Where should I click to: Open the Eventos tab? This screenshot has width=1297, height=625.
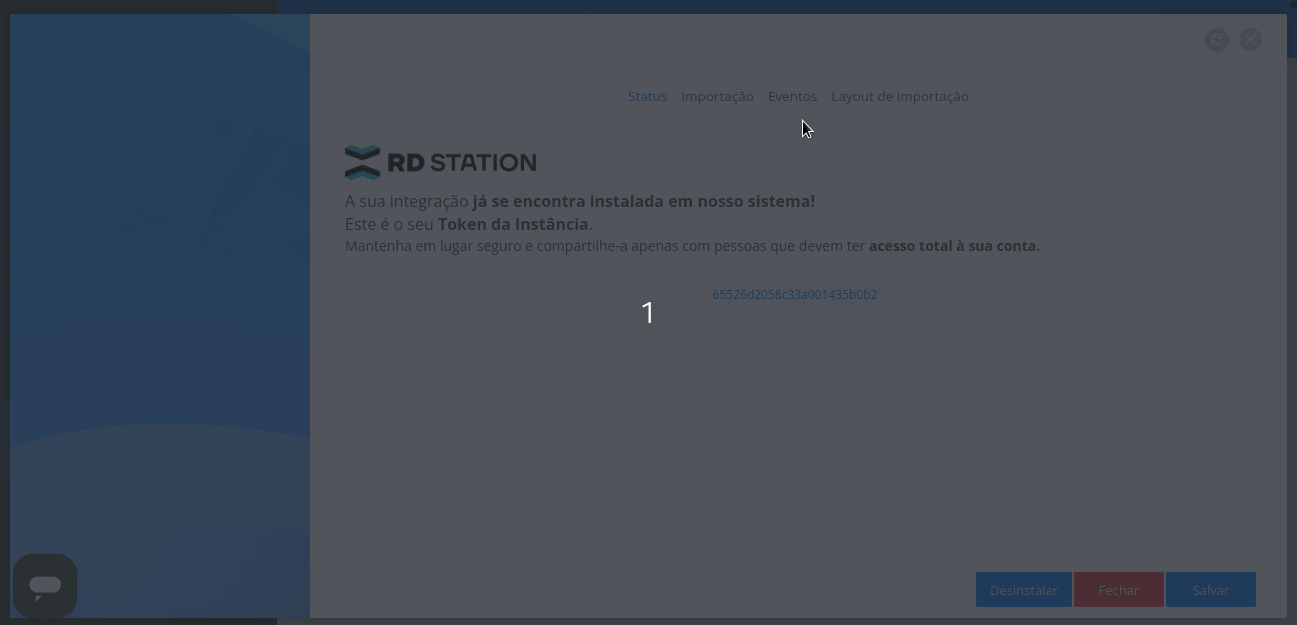point(792,96)
